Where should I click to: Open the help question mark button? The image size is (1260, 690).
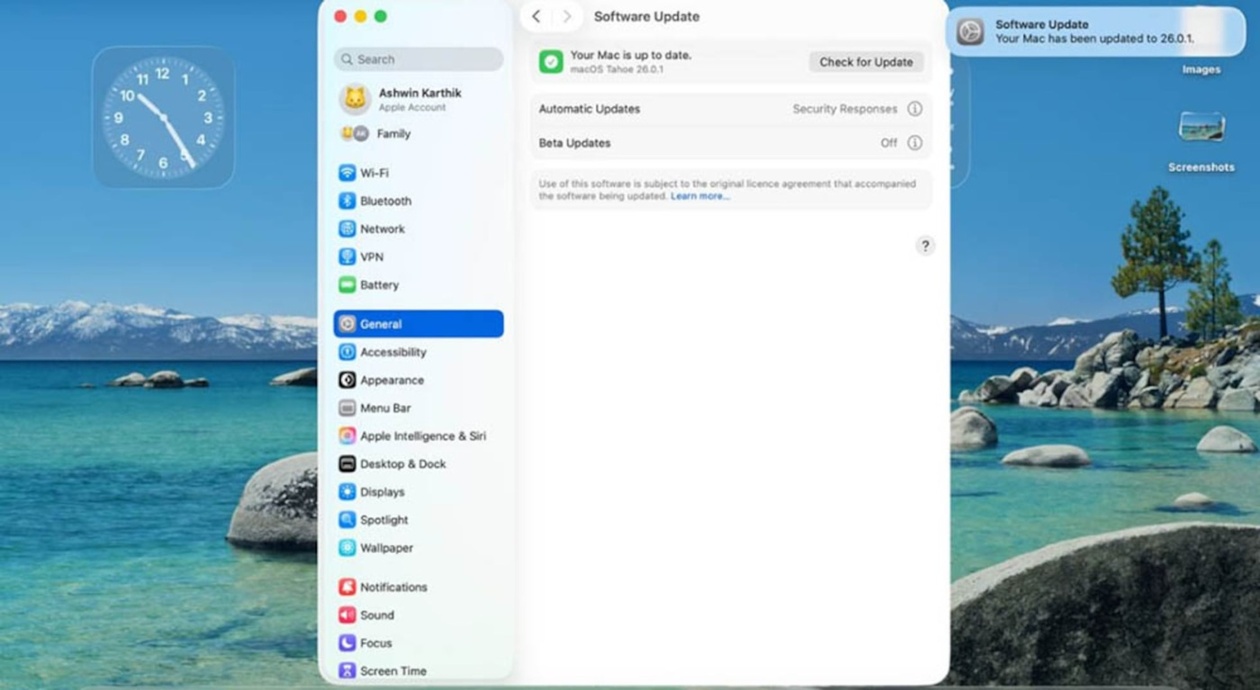point(925,246)
